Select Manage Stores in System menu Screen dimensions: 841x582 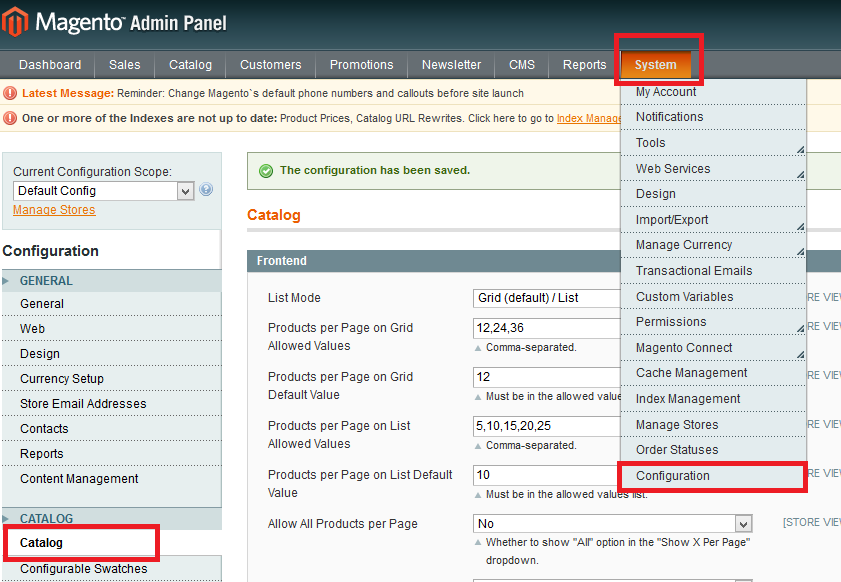tap(713, 424)
